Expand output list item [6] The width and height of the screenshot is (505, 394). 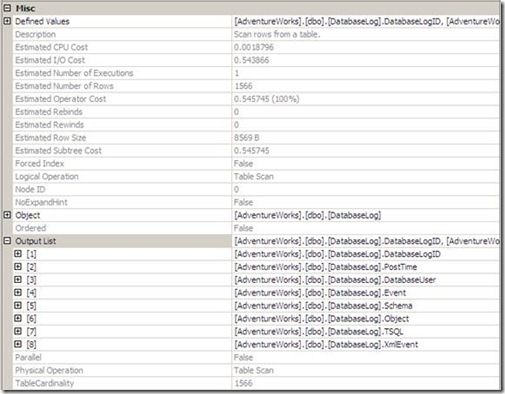tap(18, 318)
